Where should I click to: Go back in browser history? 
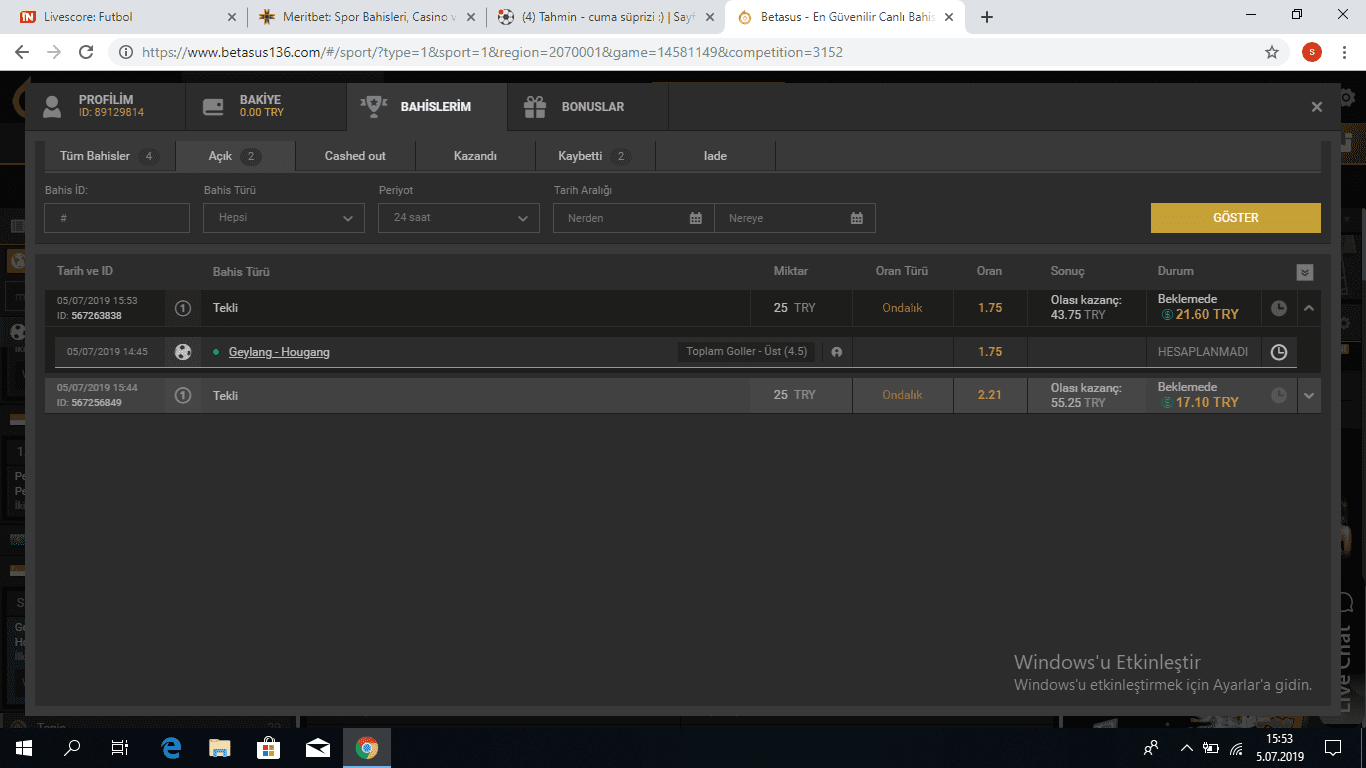(x=24, y=52)
